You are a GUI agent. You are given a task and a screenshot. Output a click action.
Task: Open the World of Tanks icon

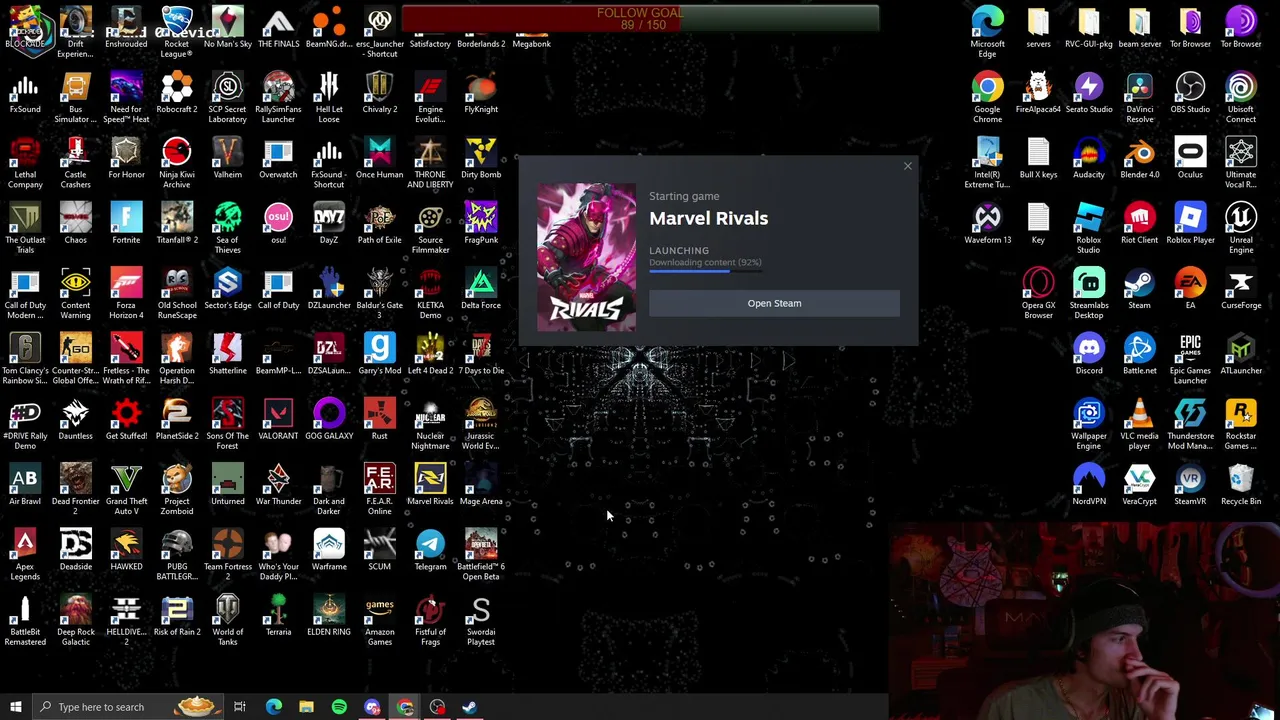click(227, 620)
